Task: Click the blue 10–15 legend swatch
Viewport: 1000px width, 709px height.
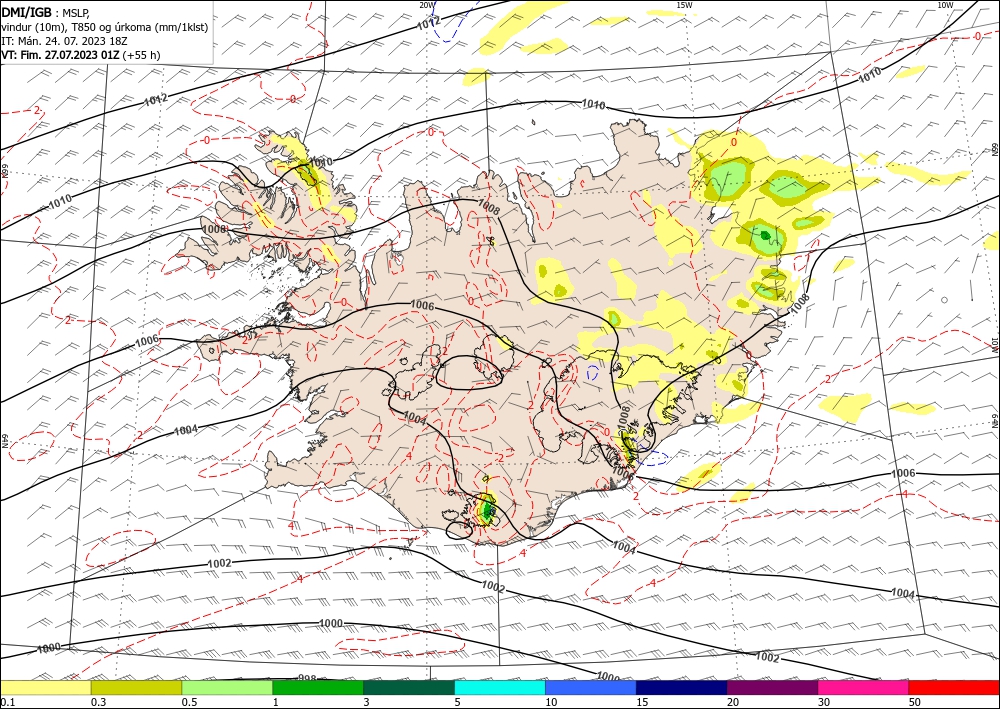Action: coord(591,687)
